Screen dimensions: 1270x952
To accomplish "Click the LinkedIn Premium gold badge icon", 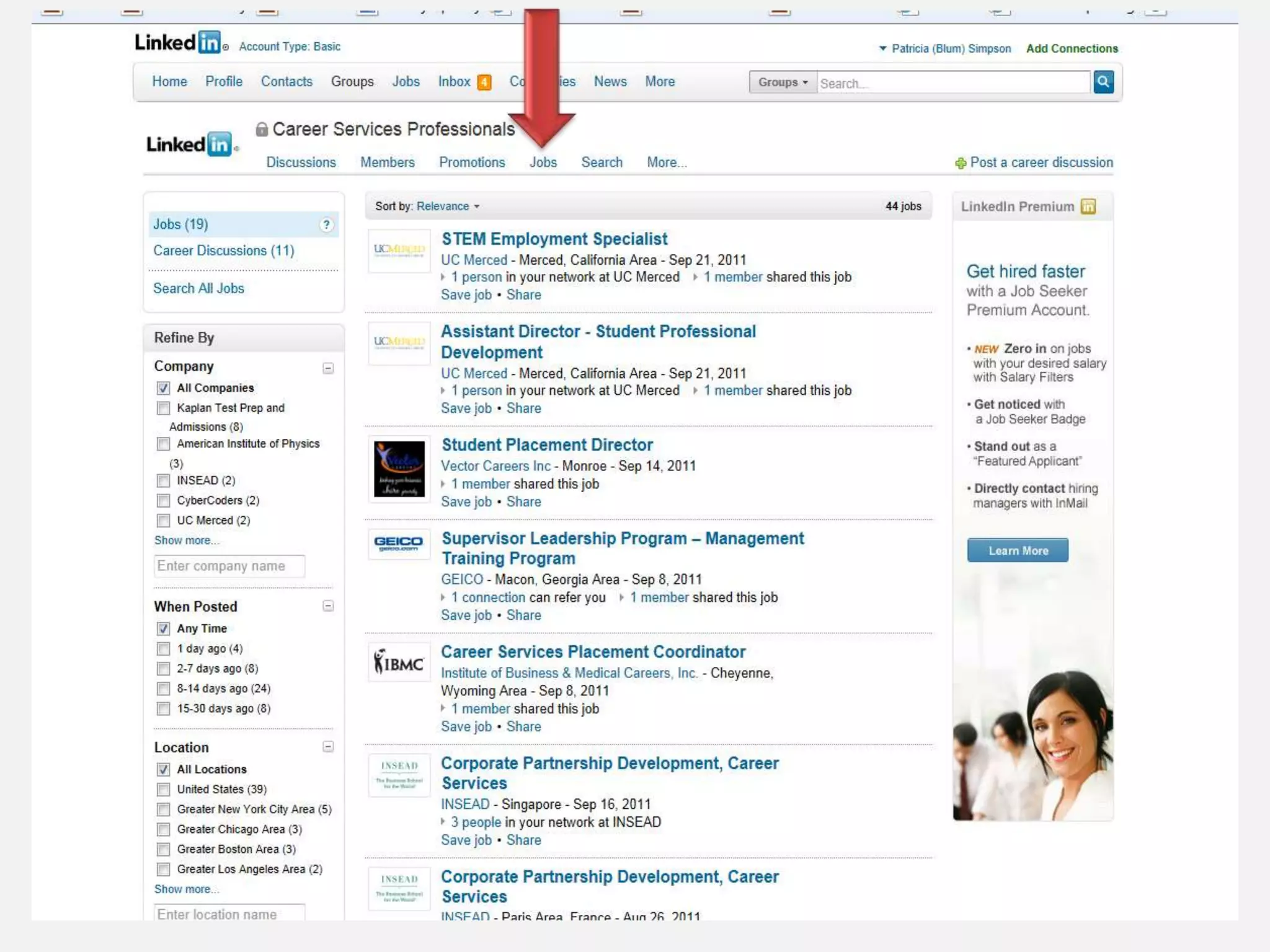I will (x=1088, y=206).
